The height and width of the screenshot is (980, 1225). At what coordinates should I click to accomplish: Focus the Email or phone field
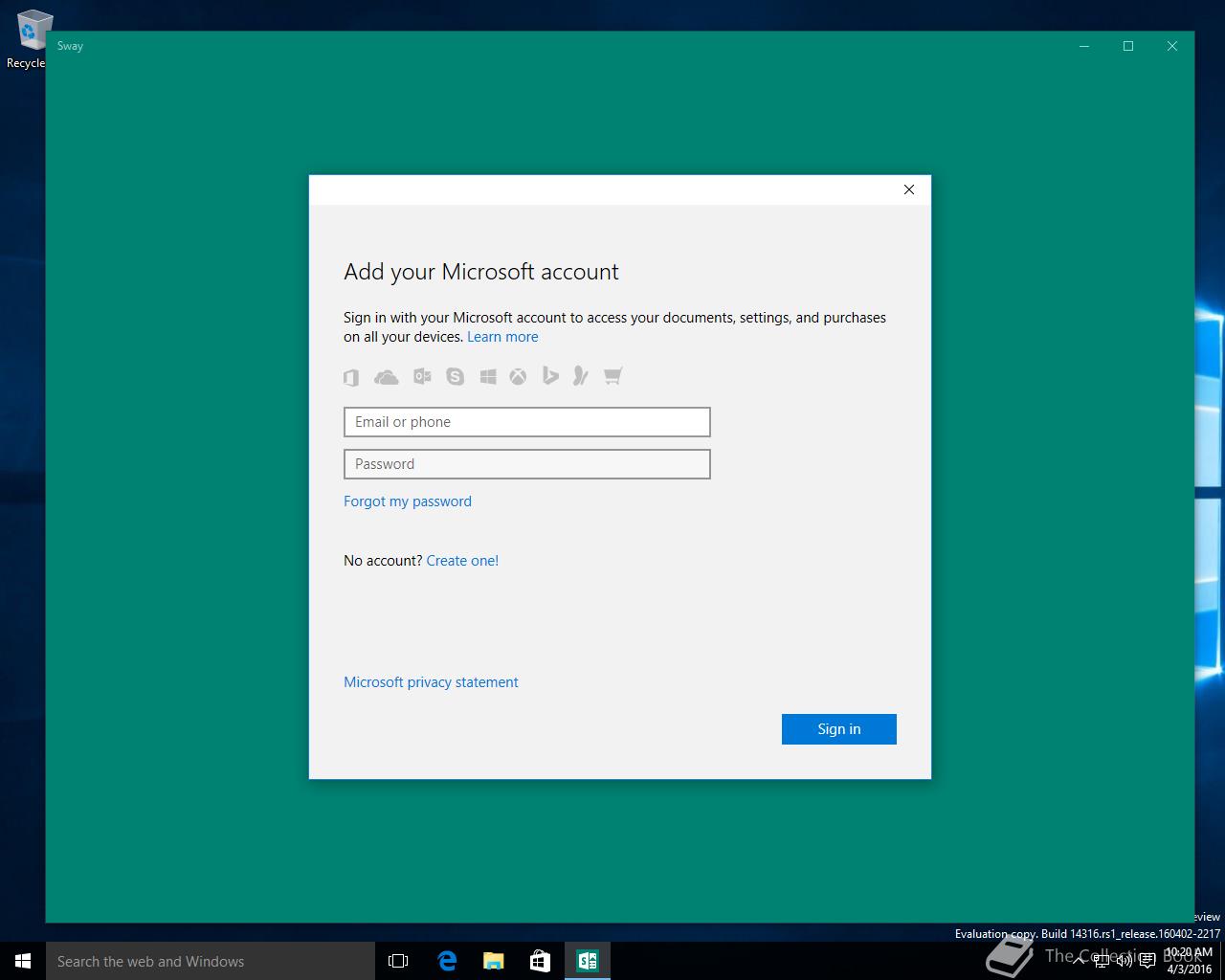pyautogui.click(x=527, y=422)
